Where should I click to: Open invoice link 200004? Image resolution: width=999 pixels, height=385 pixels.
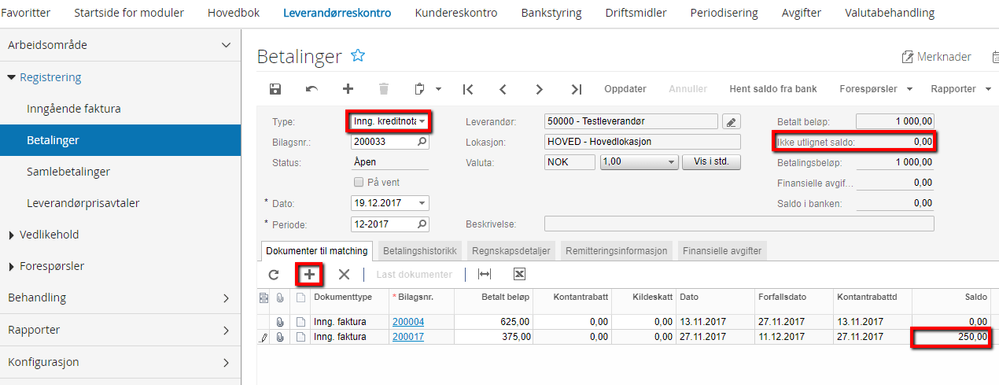[408, 323]
